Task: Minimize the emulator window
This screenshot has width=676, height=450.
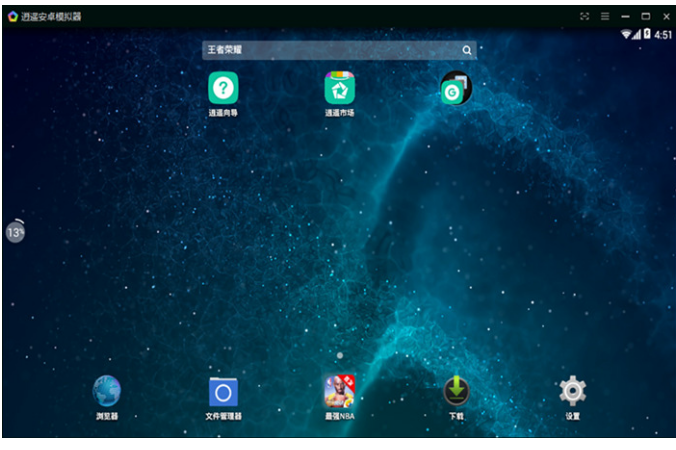Action: [625, 16]
